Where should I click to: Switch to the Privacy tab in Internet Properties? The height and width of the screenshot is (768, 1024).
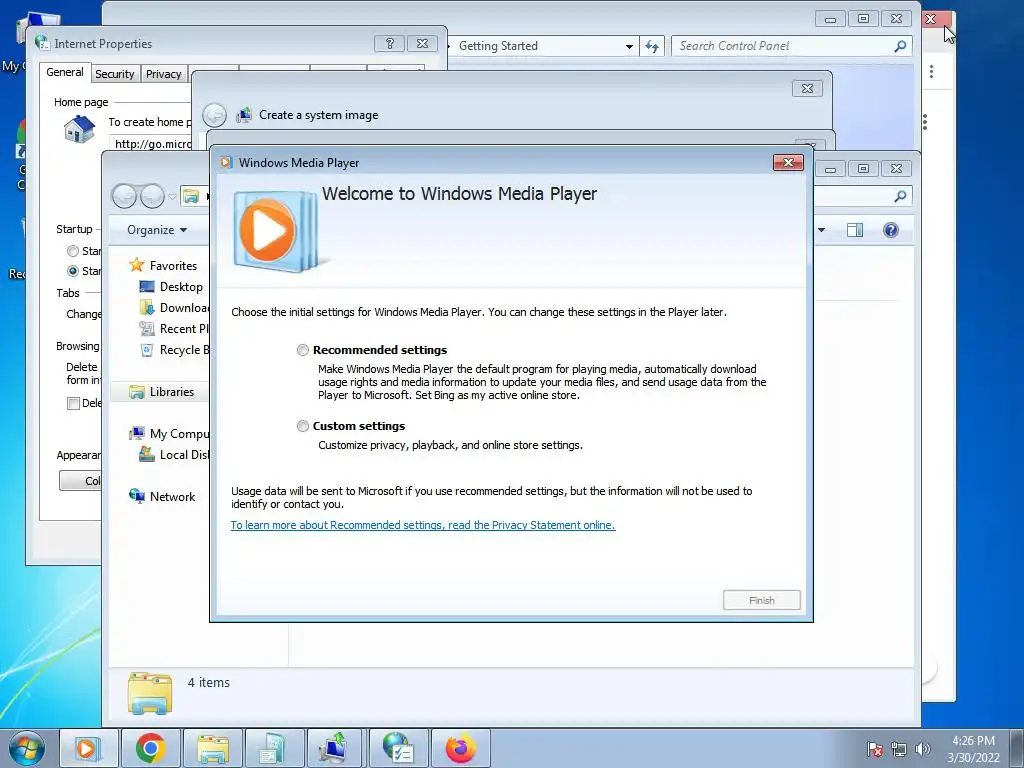click(x=163, y=74)
